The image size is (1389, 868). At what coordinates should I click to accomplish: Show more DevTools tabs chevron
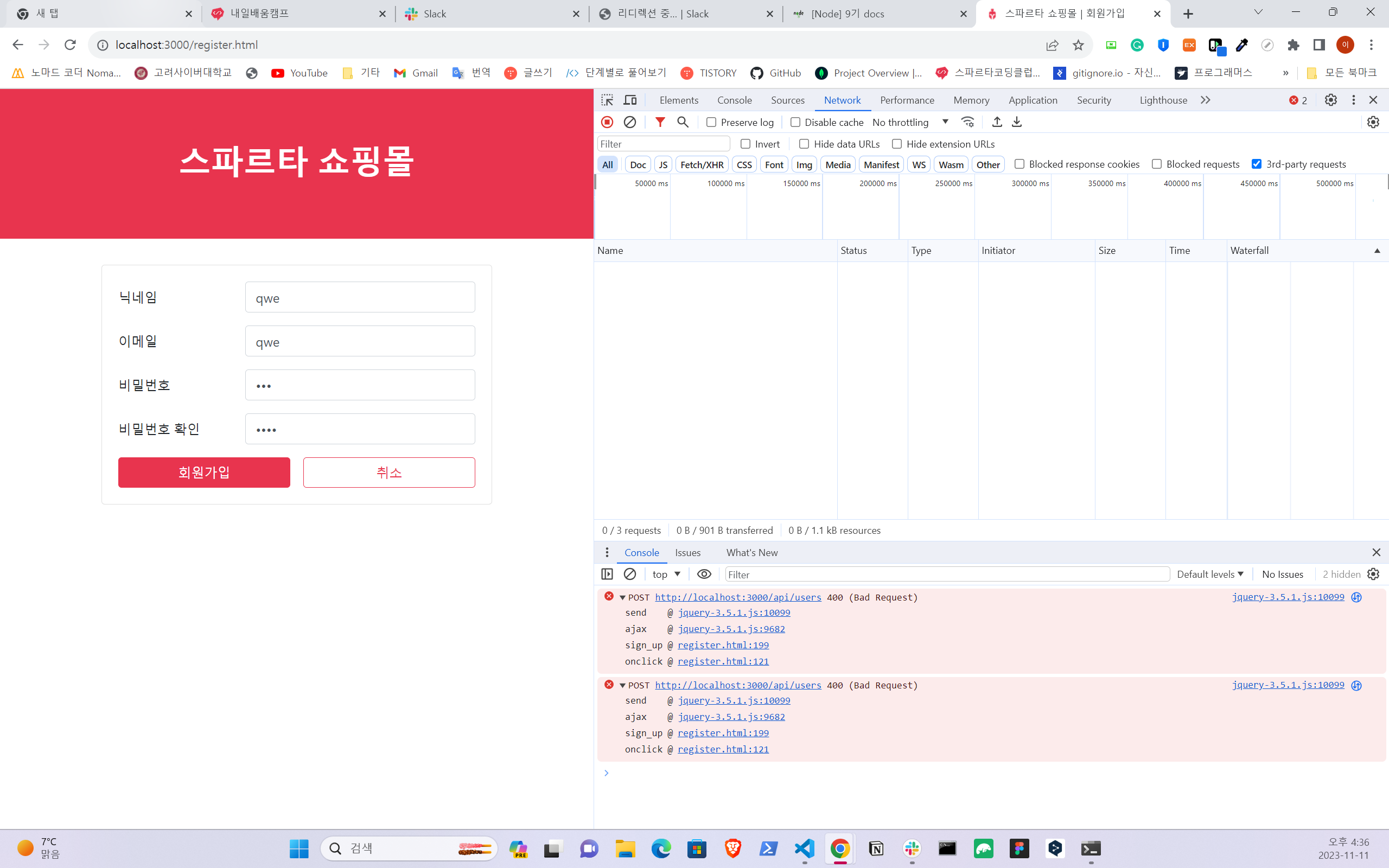(1205, 100)
